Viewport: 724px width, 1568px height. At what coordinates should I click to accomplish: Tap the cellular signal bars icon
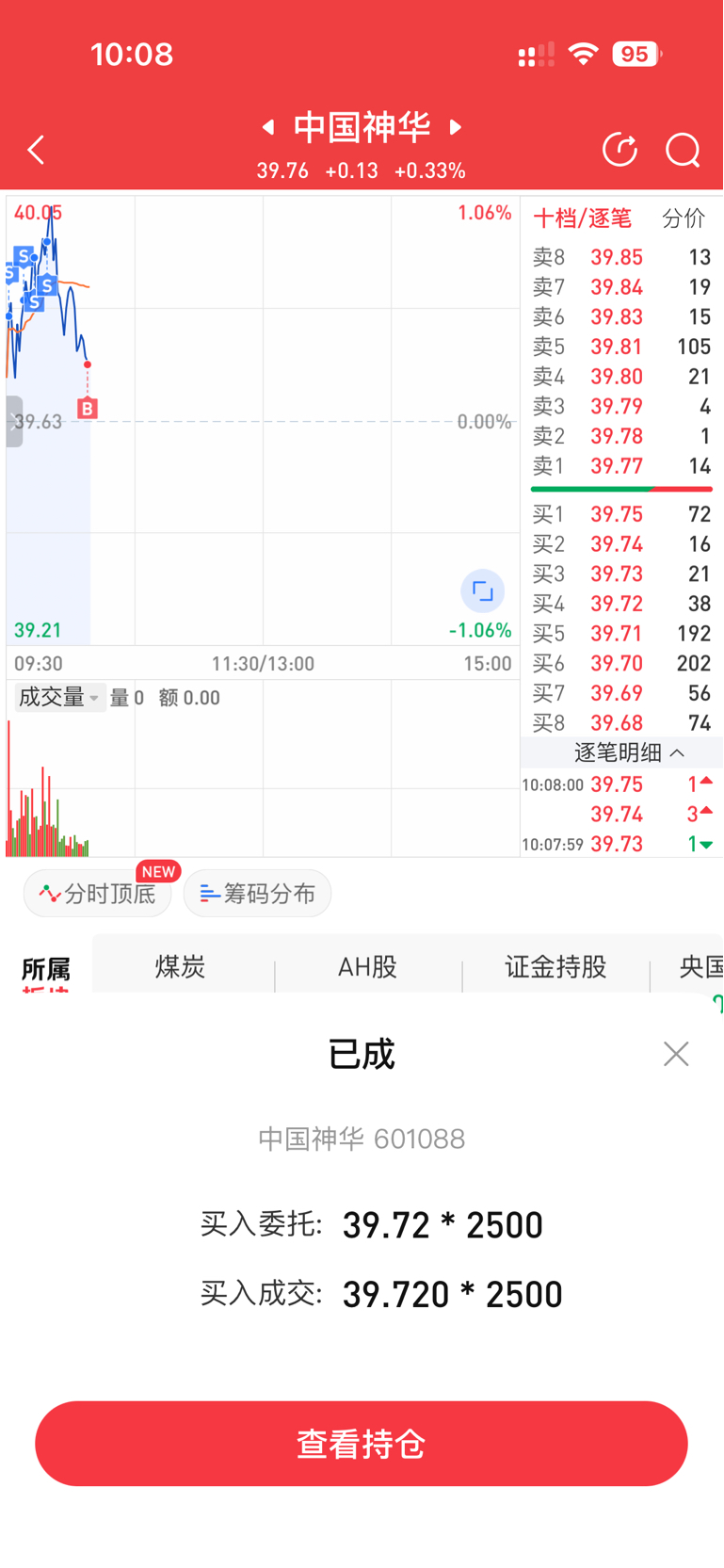(537, 56)
